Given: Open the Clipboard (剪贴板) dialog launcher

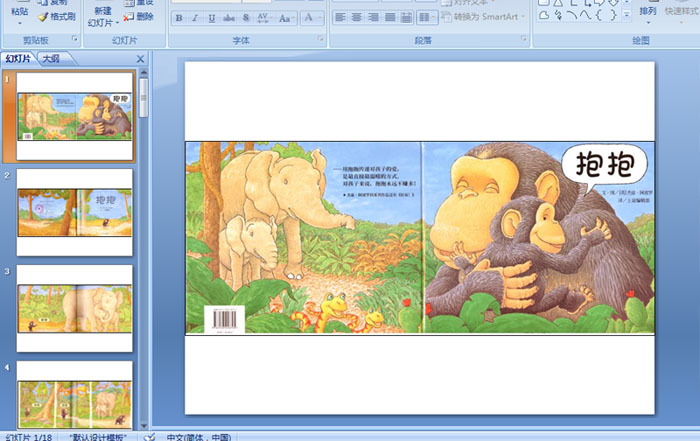Looking at the screenshot, I should click(75, 39).
